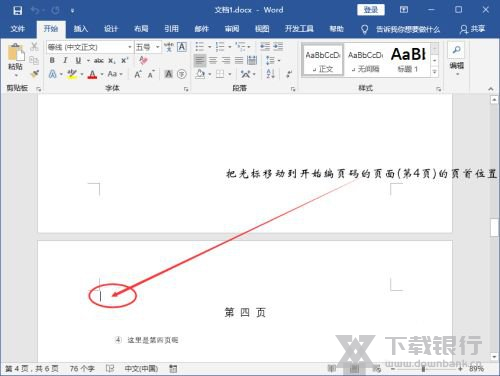Screen dimensions: 500x376
Task: Click the Numbering list icon
Action: click(220, 47)
